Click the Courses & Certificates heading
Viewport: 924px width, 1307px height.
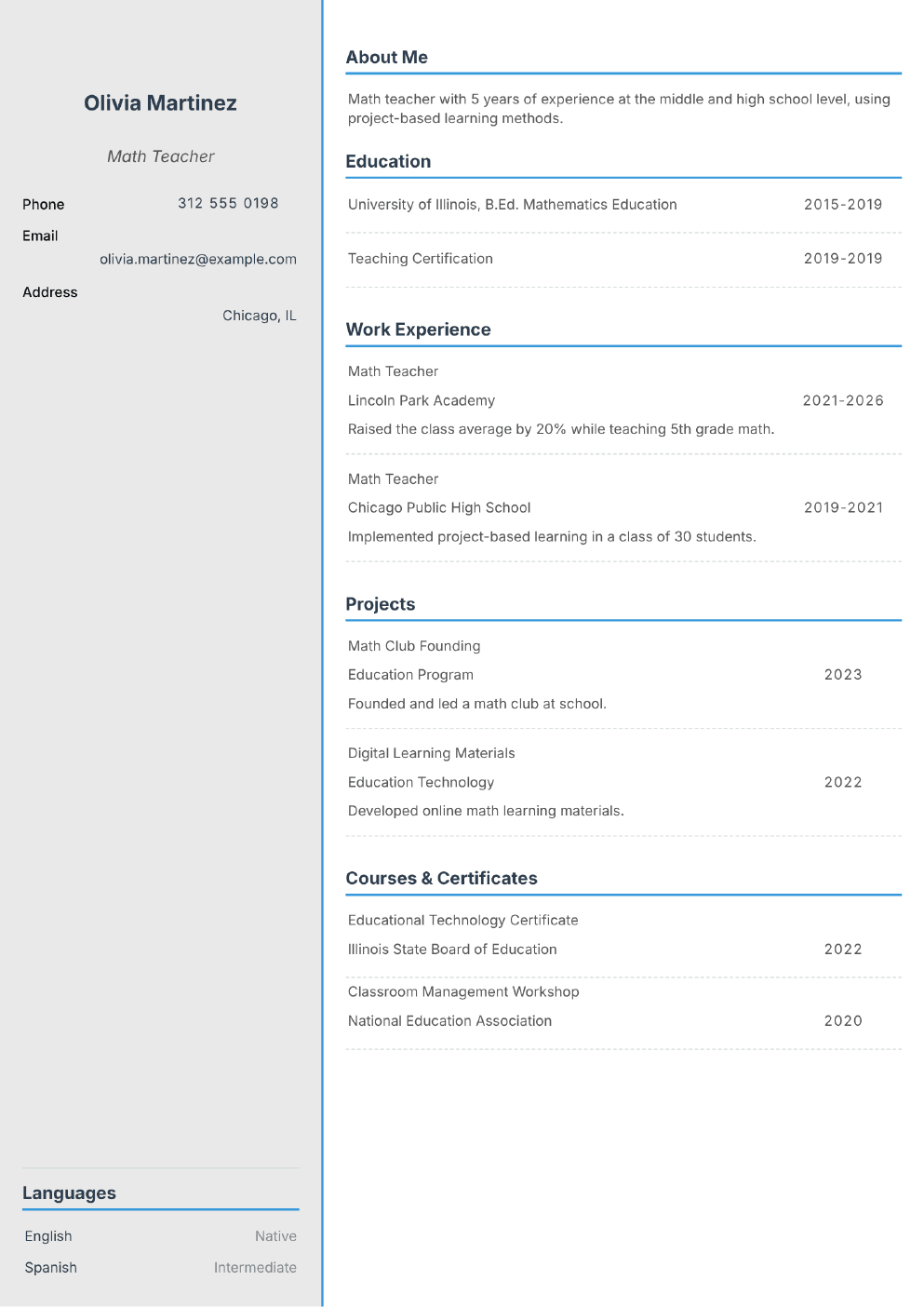(x=441, y=879)
